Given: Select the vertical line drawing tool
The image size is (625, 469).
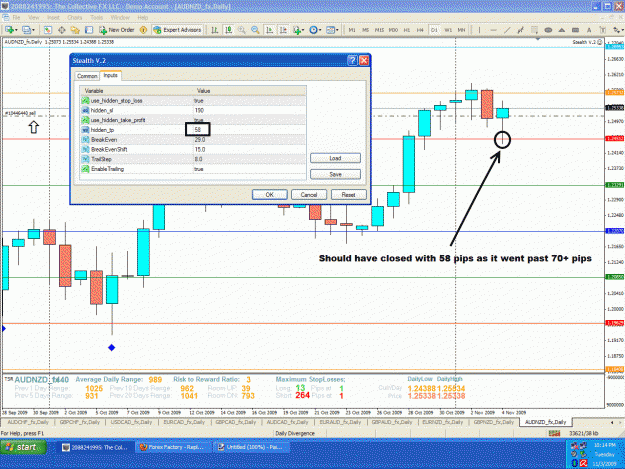Looking at the screenshot, I should point(479,30).
